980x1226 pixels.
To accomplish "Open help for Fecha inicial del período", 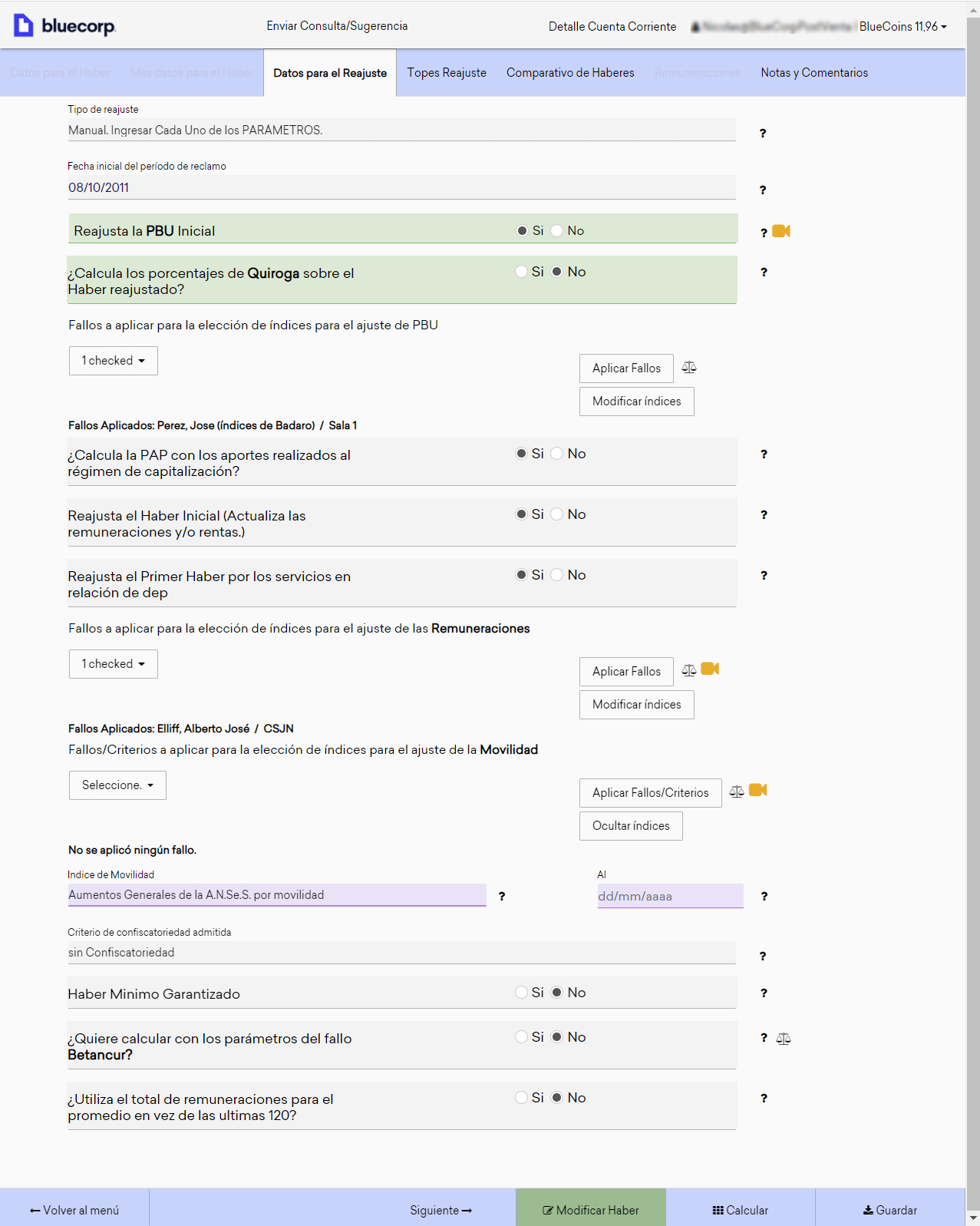I will [x=762, y=190].
